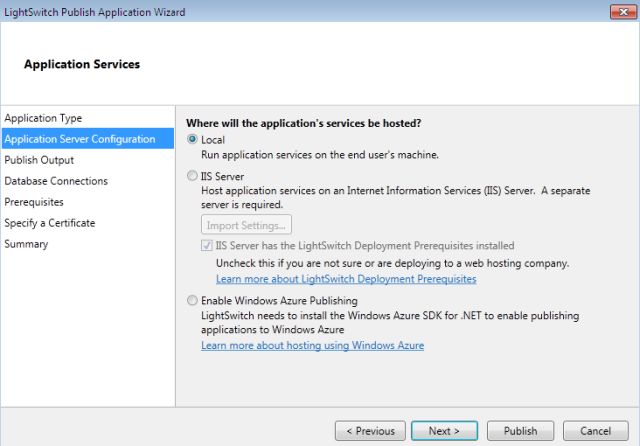Toggle IIS Server has Deployment Prerequisites checkbox
The height and width of the screenshot is (446, 640).
[x=207, y=245]
